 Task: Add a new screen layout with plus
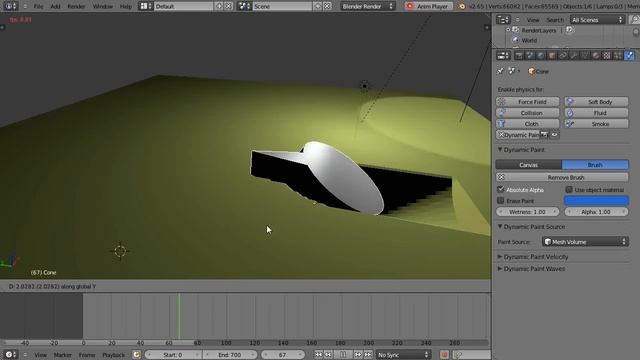point(219,6)
